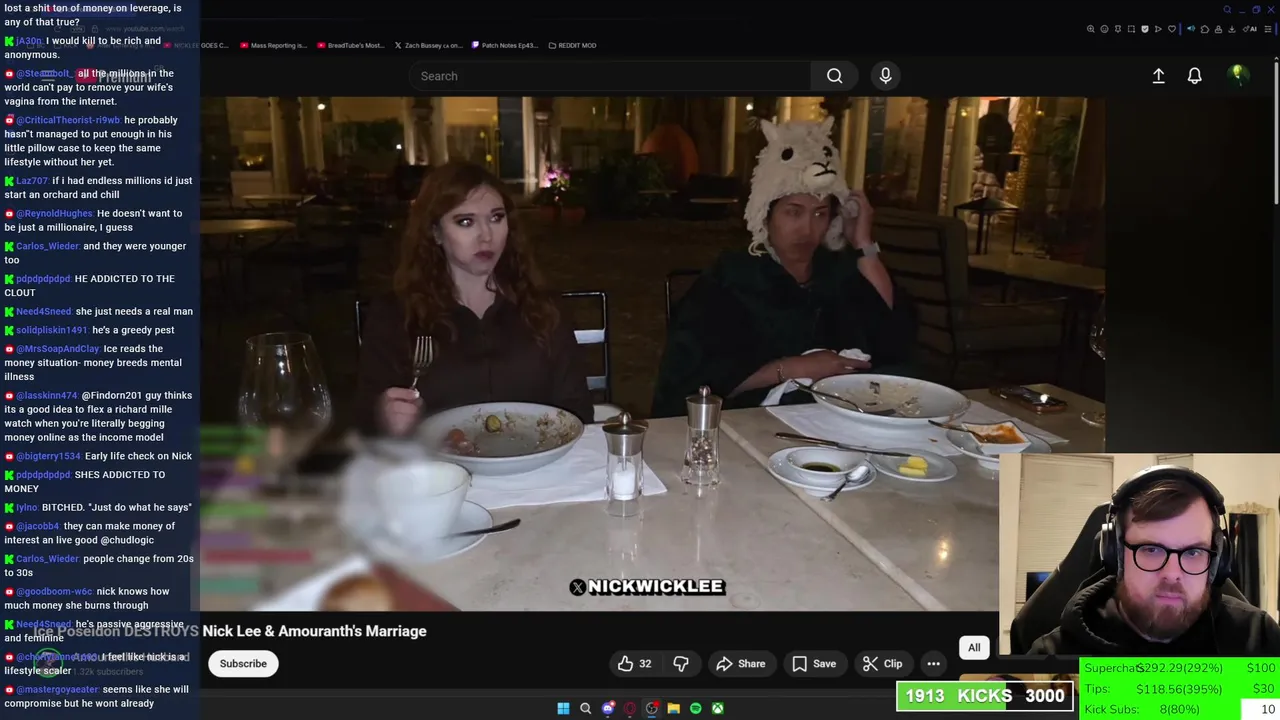The image size is (1280, 720).
Task: Dislike the video with thumbs-down icon
Action: point(681,664)
